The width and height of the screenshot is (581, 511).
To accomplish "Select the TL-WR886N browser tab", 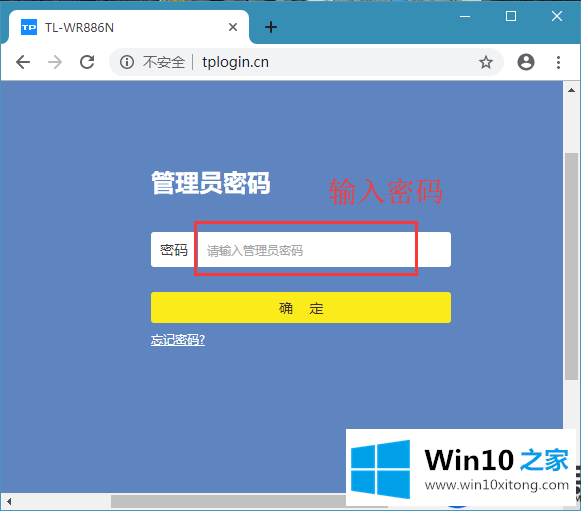I will tap(129, 27).
